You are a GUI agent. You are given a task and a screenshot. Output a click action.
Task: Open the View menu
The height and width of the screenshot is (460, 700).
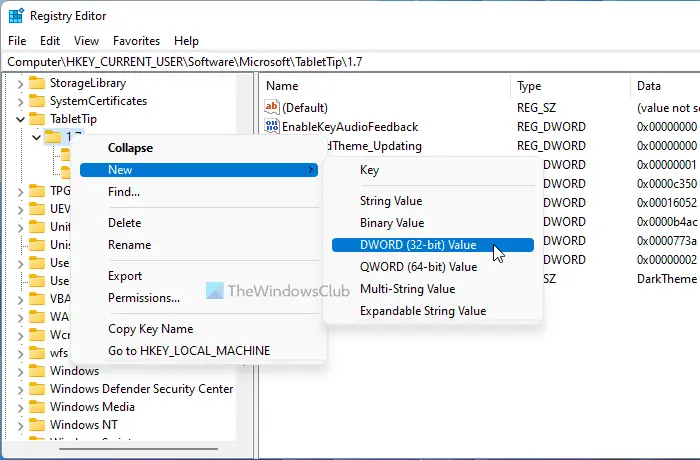coord(86,41)
